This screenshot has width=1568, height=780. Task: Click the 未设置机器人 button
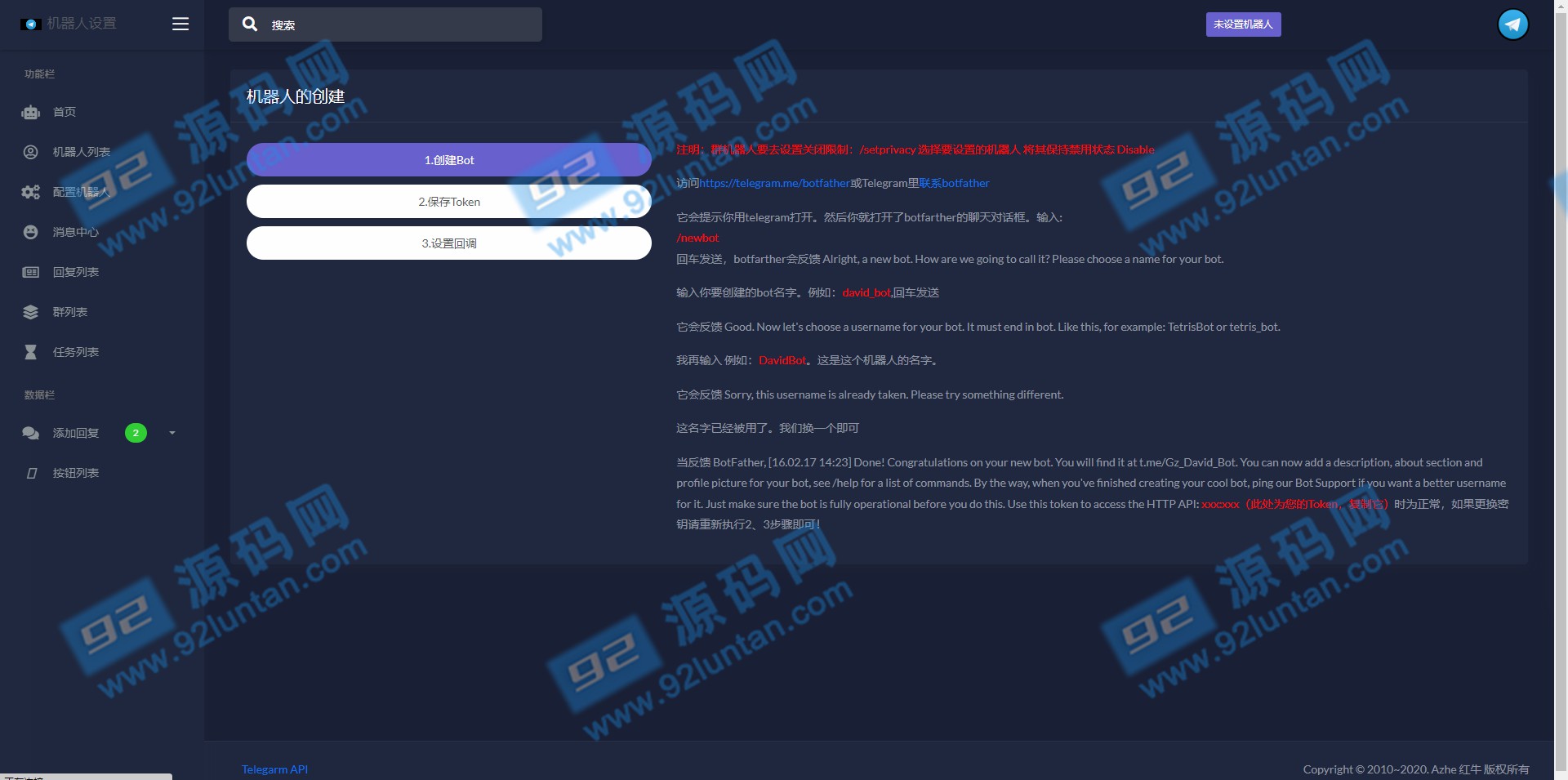coord(1243,25)
